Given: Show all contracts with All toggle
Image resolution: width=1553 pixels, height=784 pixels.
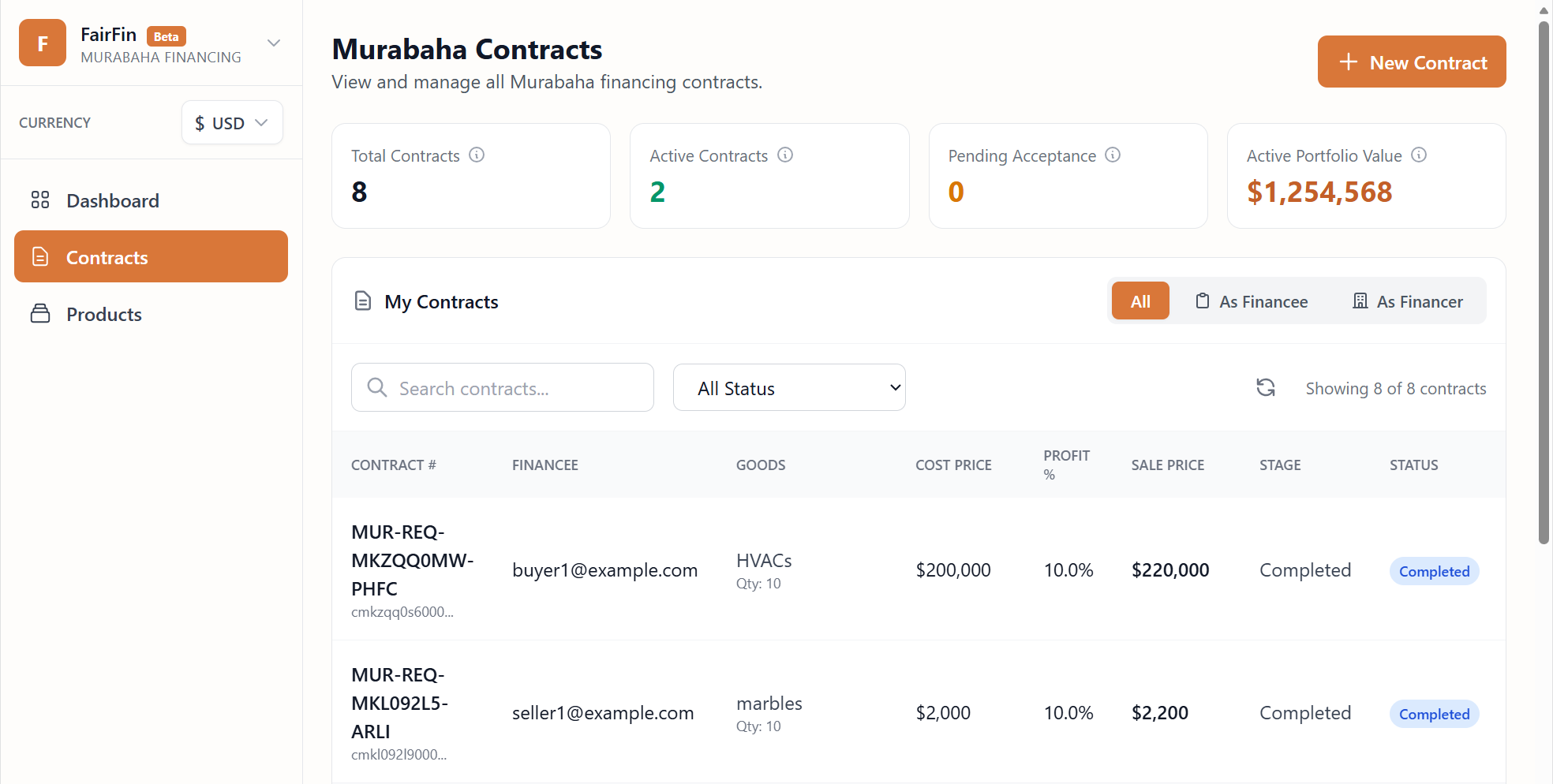Looking at the screenshot, I should [x=1140, y=301].
